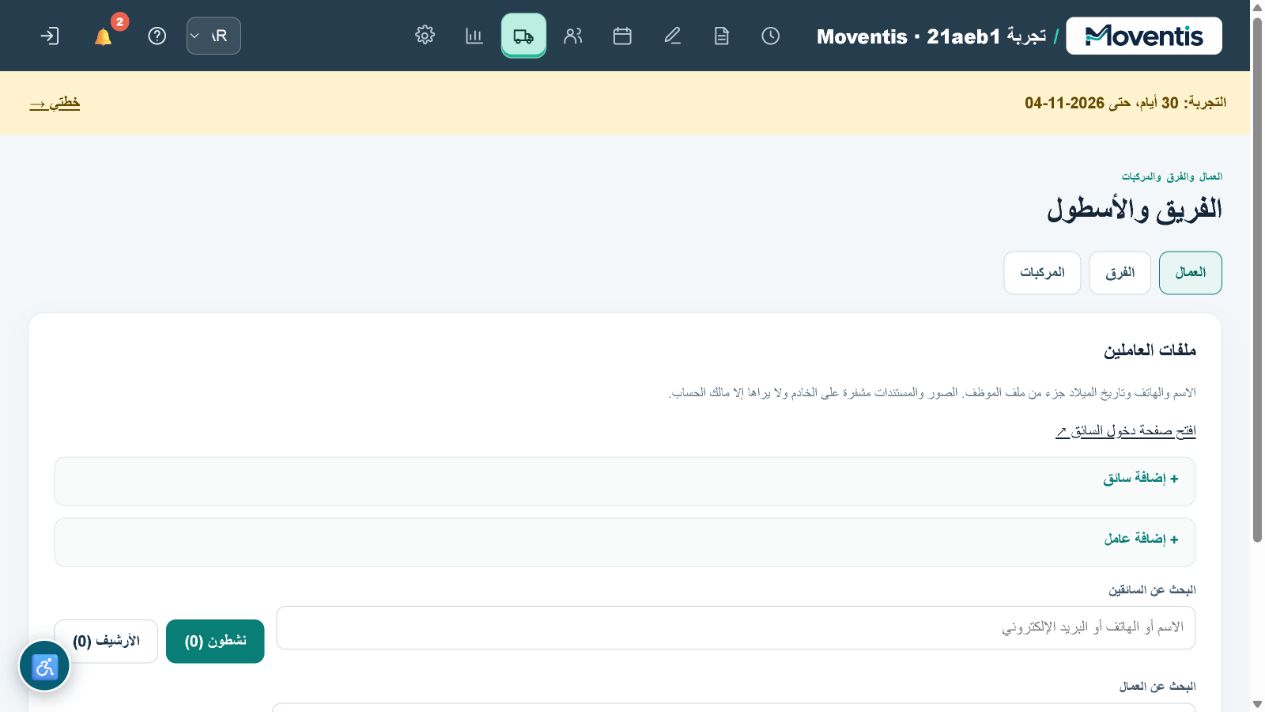Screen dimensions: 1265x712
Task: Select the نشطون (0) filter button
Action: pyautogui.click(x=215, y=641)
